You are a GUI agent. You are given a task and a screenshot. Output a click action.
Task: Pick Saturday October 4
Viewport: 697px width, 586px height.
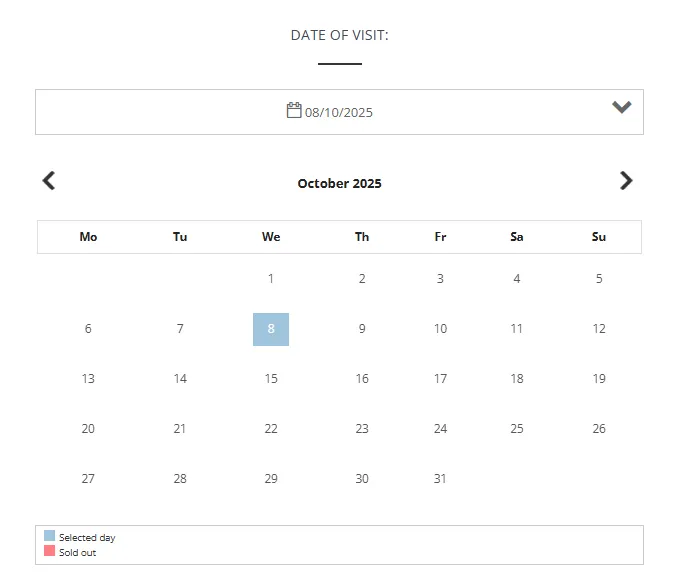[517, 279]
